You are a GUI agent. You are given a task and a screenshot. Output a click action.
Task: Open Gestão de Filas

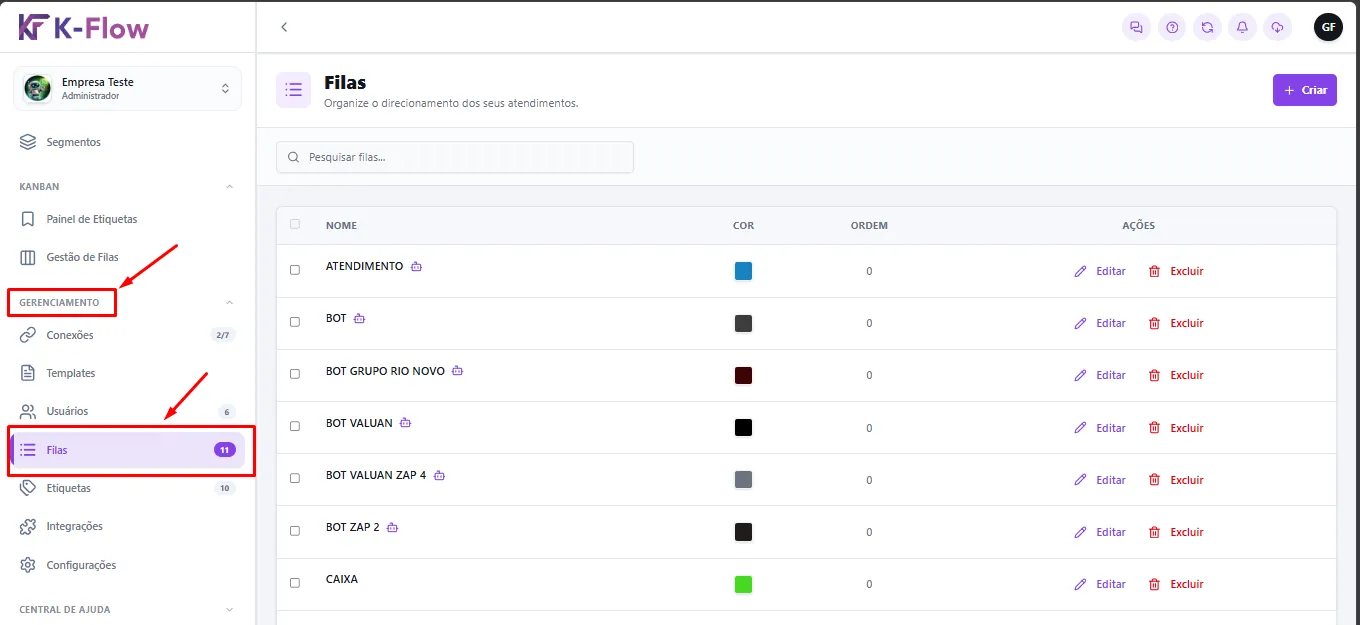tap(128, 257)
